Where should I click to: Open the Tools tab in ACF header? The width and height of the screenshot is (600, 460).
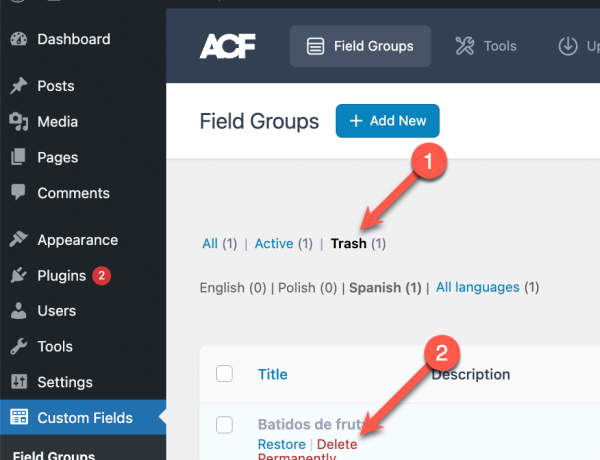pyautogui.click(x=486, y=46)
